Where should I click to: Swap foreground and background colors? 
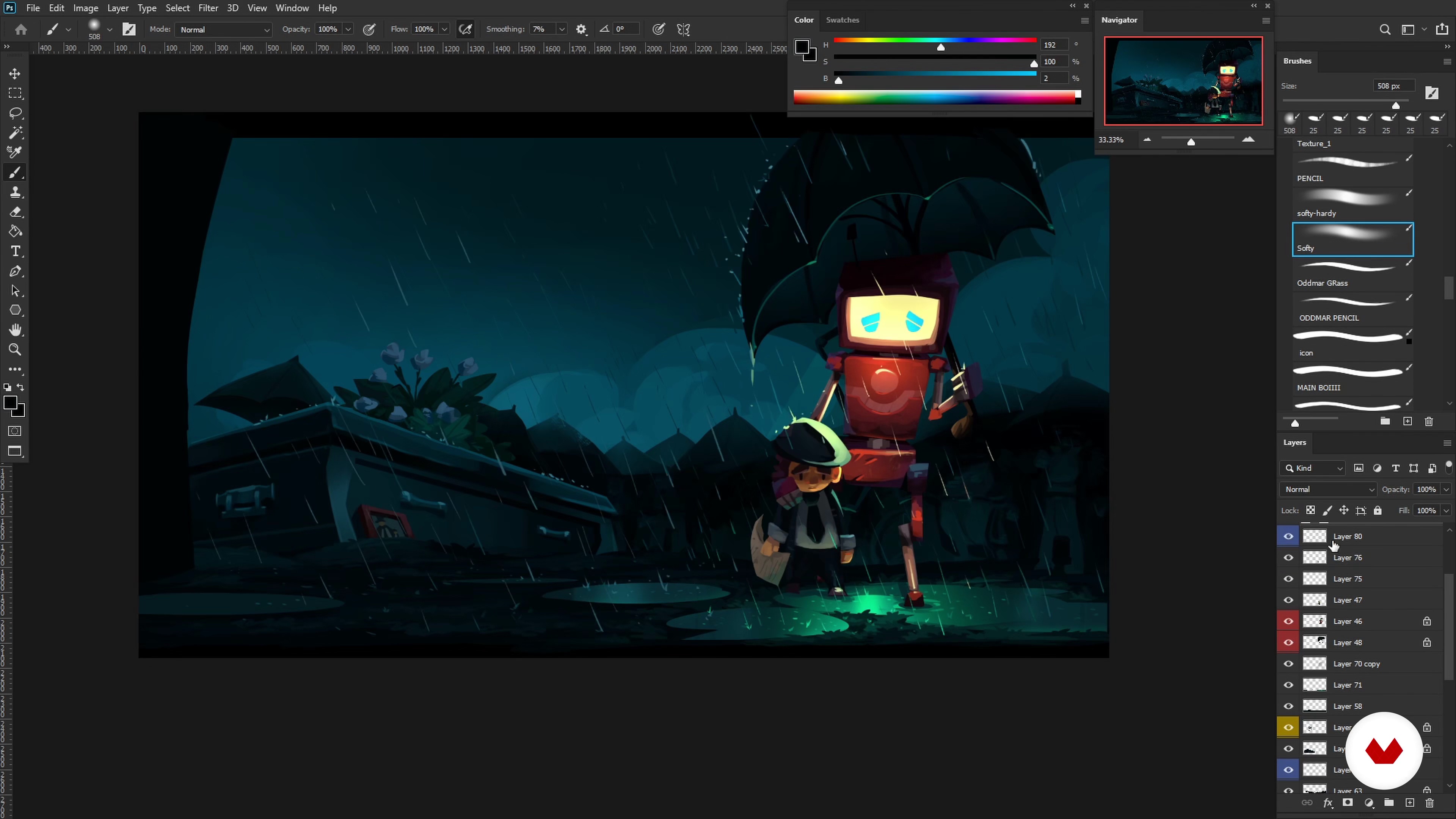pyautogui.click(x=20, y=387)
